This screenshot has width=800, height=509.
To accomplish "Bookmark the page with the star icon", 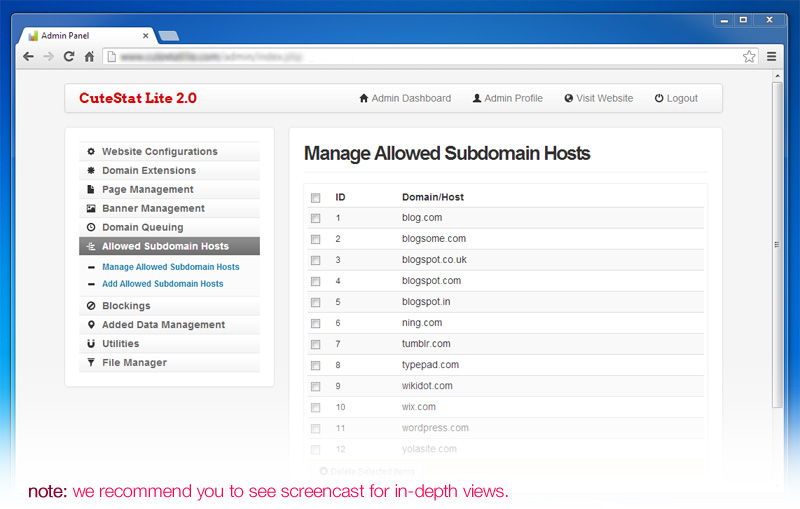I will pos(748,57).
